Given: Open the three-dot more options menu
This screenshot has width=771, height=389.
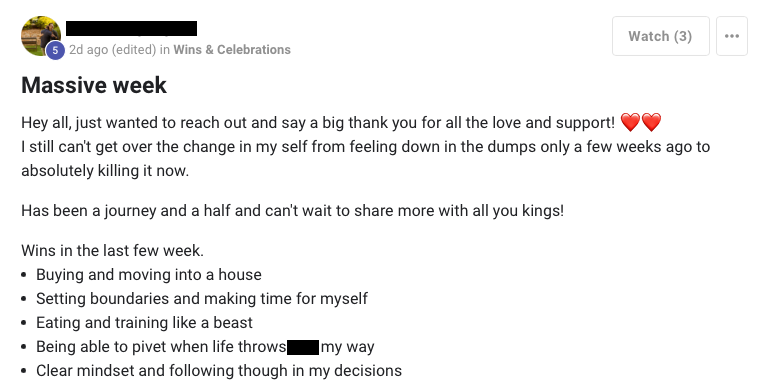Looking at the screenshot, I should 732,36.
